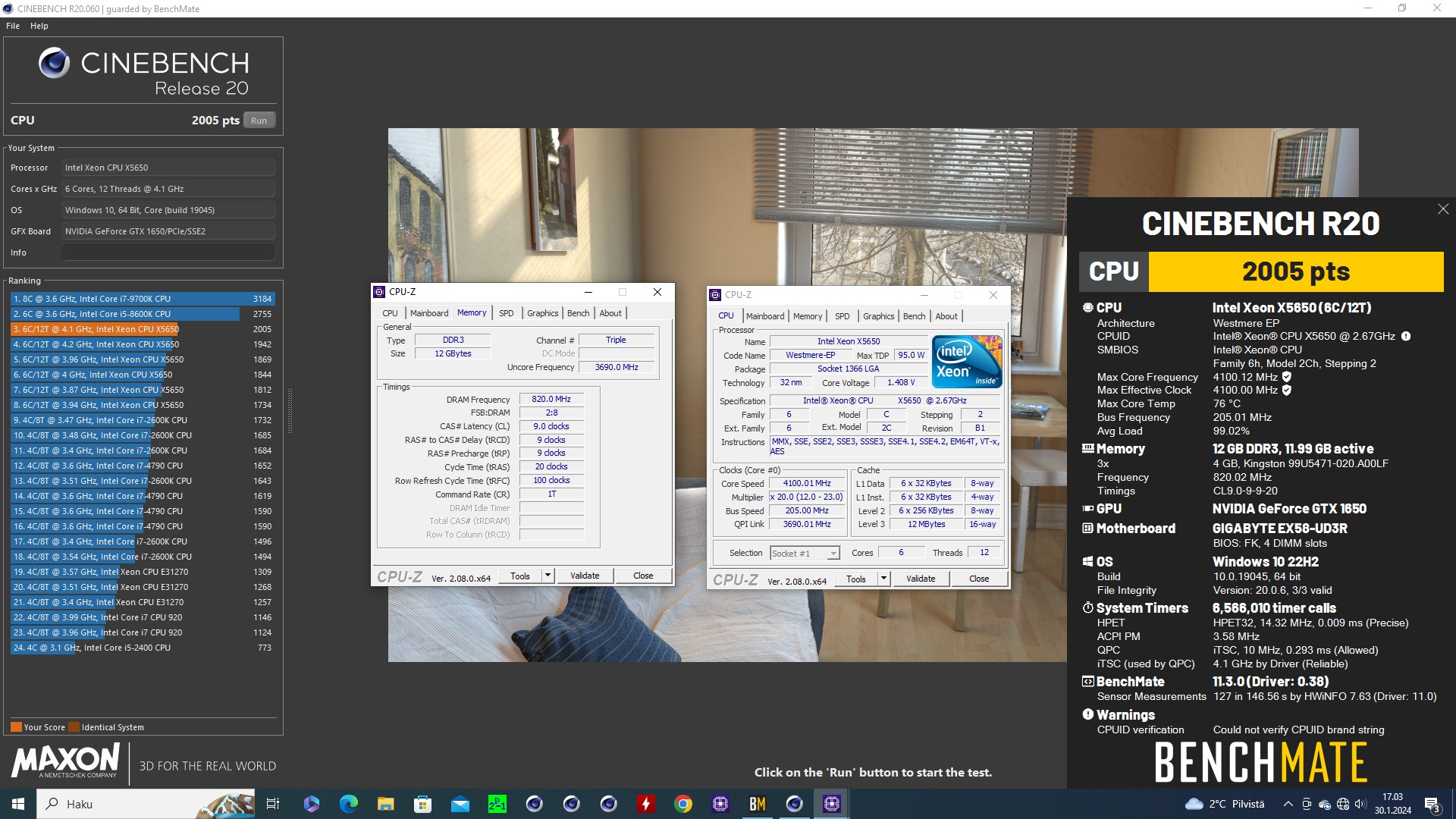This screenshot has width=1456, height=819.
Task: Click the Haku search box on taskbar
Action: 146,804
